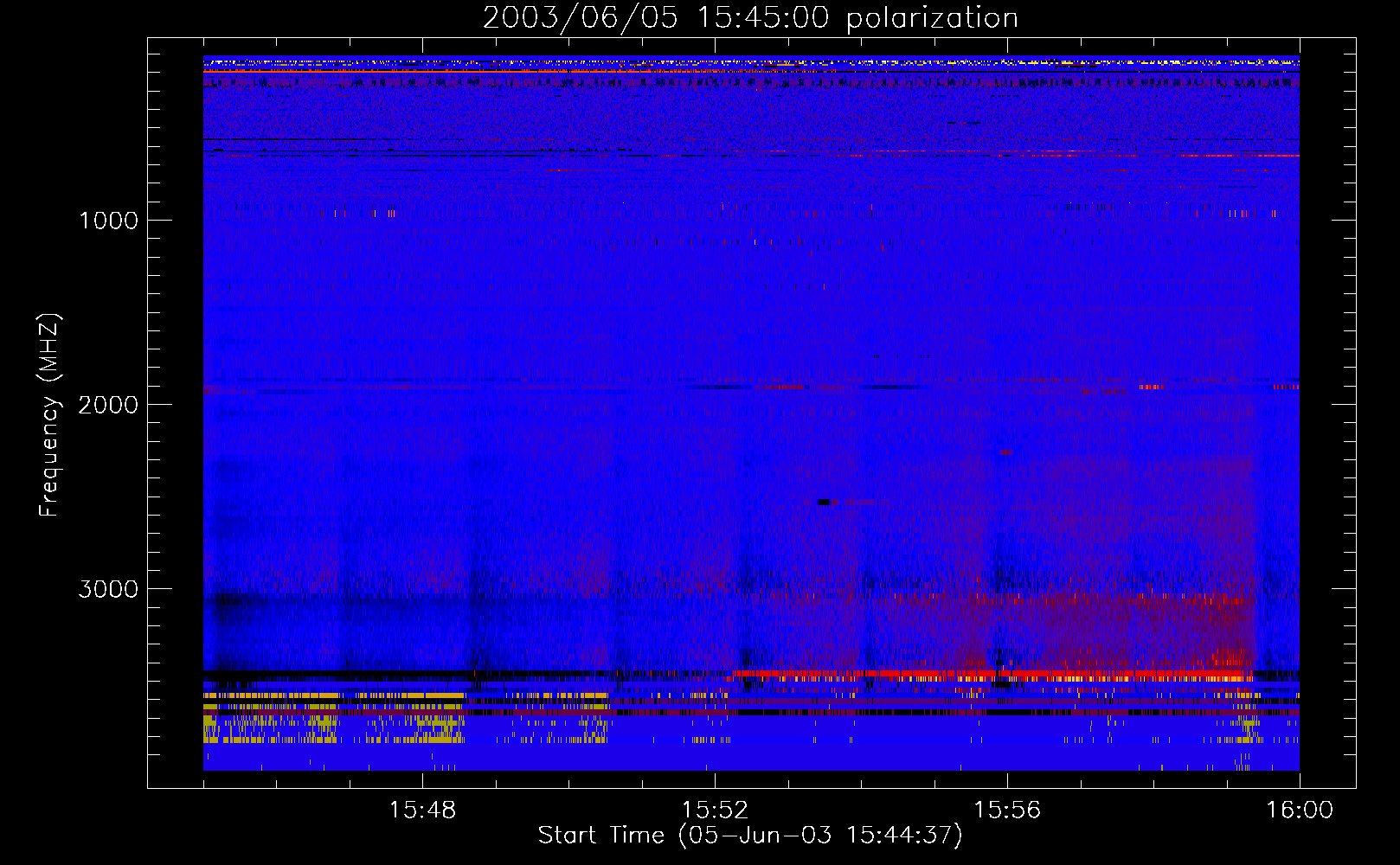Image resolution: width=1400 pixels, height=865 pixels.
Task: Select the '1000' frequency axis label
Action: 108,221
